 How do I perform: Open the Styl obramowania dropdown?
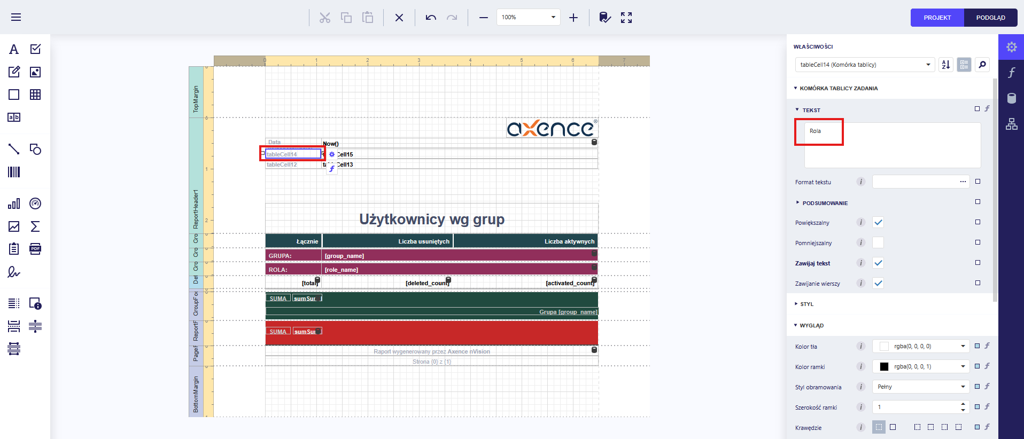[x=920, y=386]
